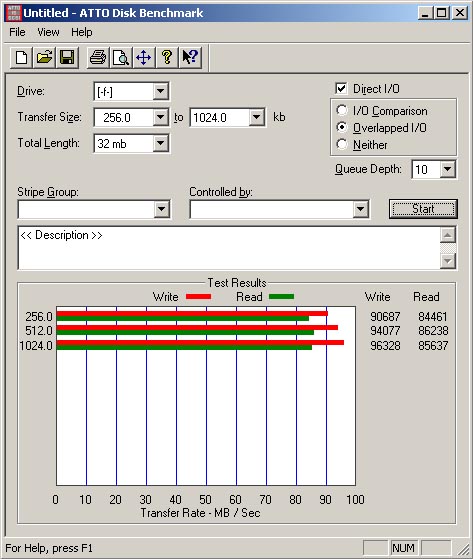This screenshot has width=473, height=559.
Task: Save results using the floppy disk icon
Action: point(67,57)
